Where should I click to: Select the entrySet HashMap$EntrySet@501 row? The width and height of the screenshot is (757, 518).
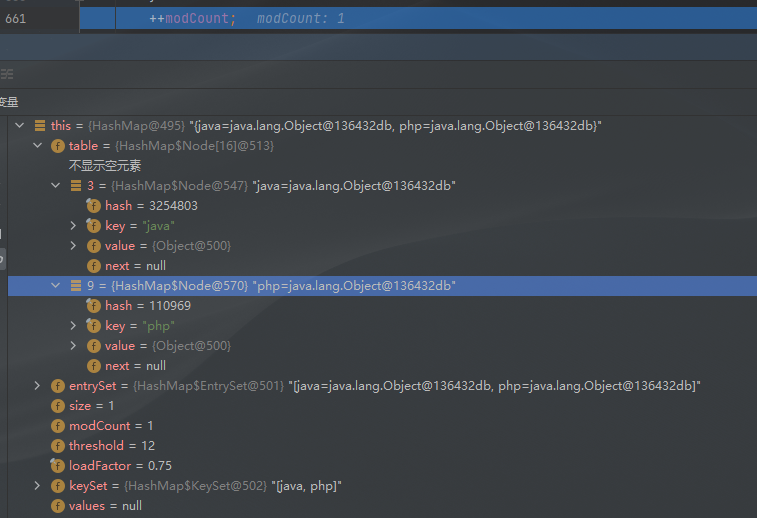(382, 385)
